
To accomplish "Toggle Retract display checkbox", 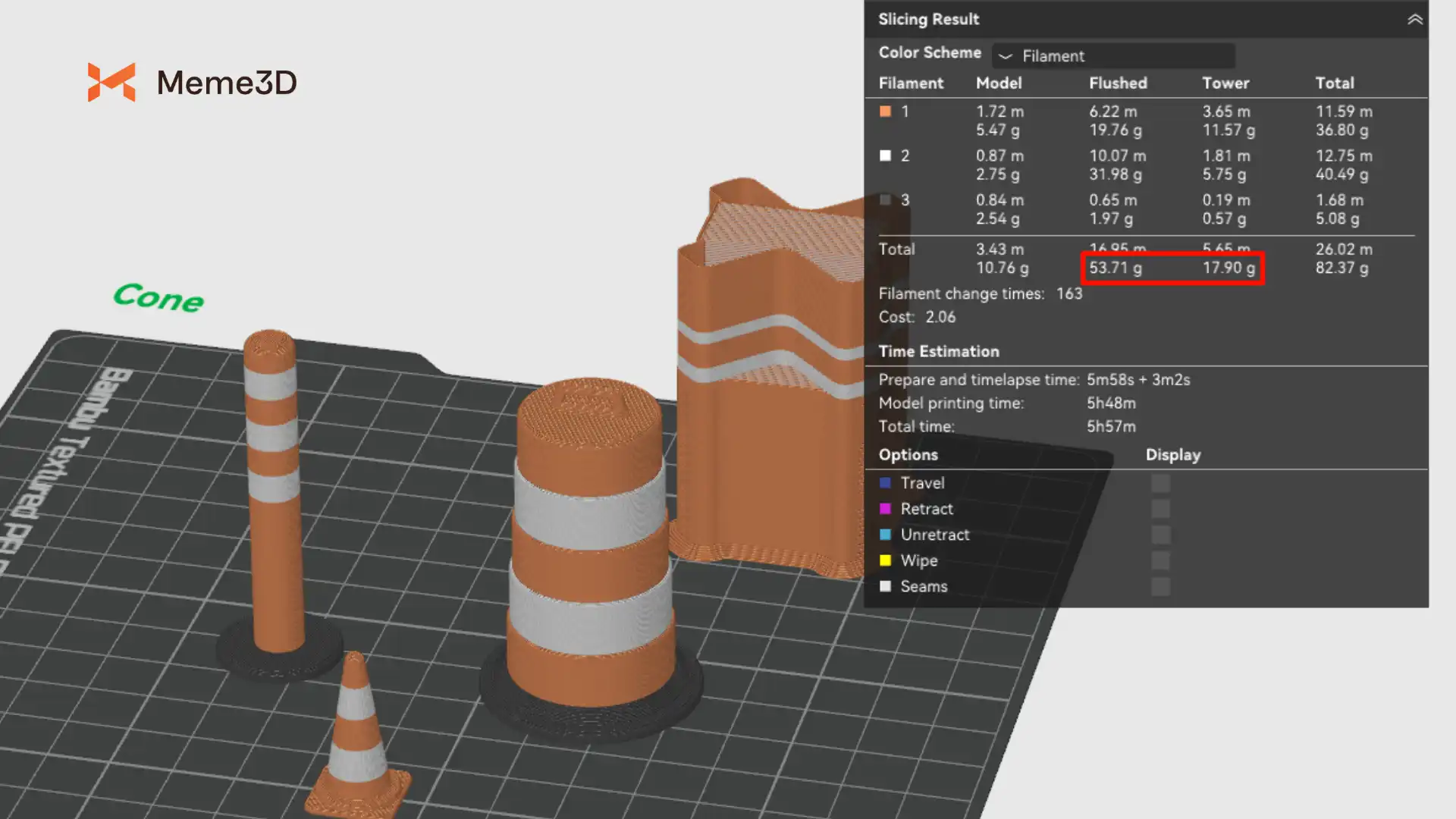I will (1160, 509).
